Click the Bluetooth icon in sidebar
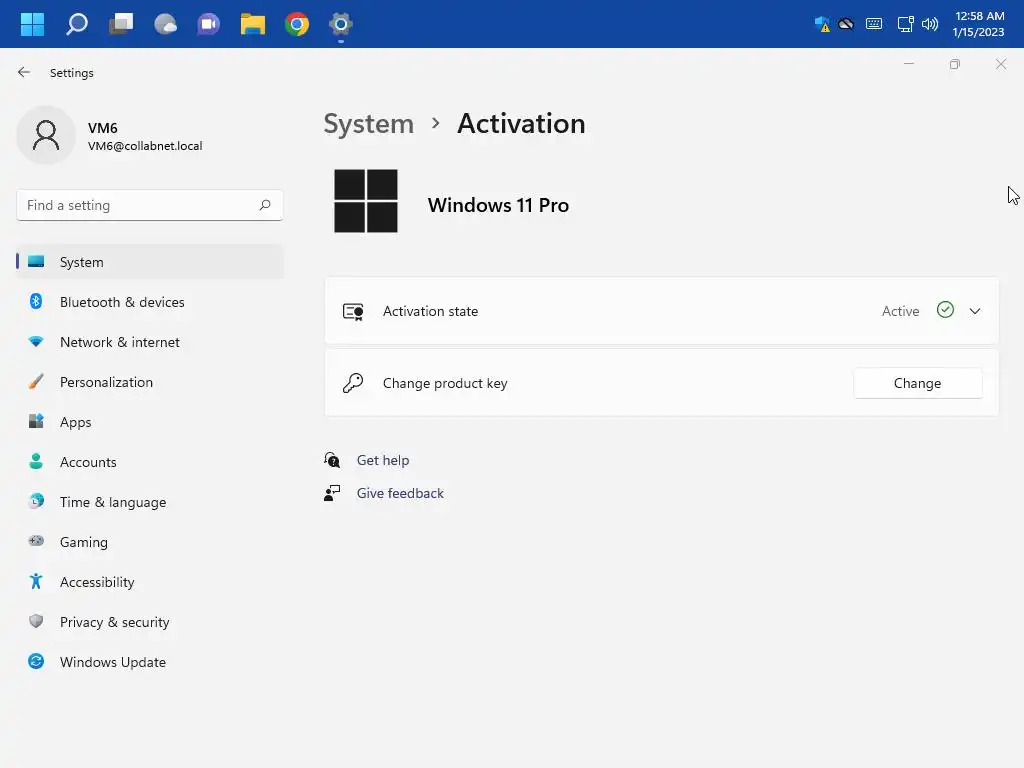1024x768 pixels. coord(36,301)
